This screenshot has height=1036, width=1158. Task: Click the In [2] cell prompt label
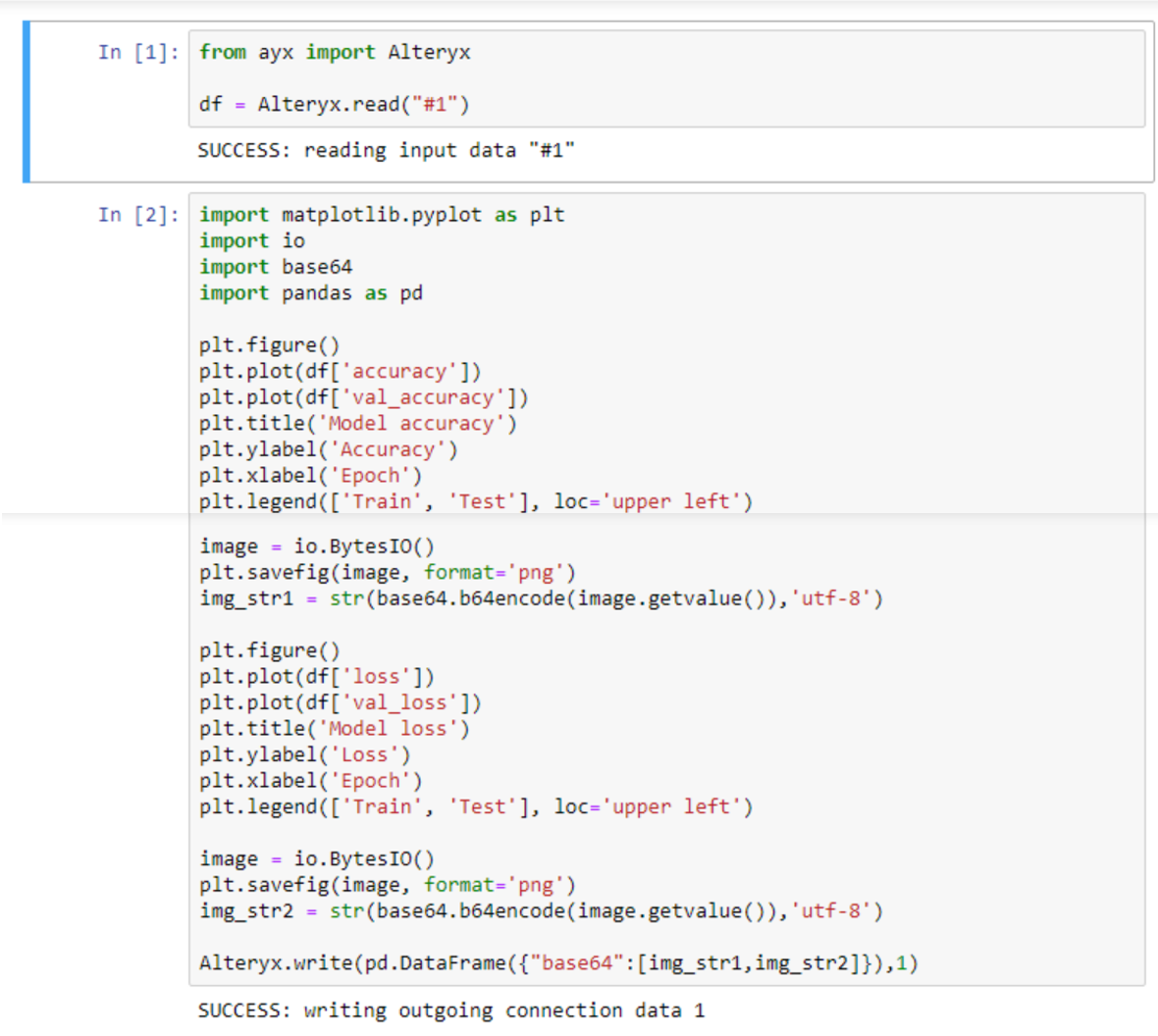pos(138,215)
